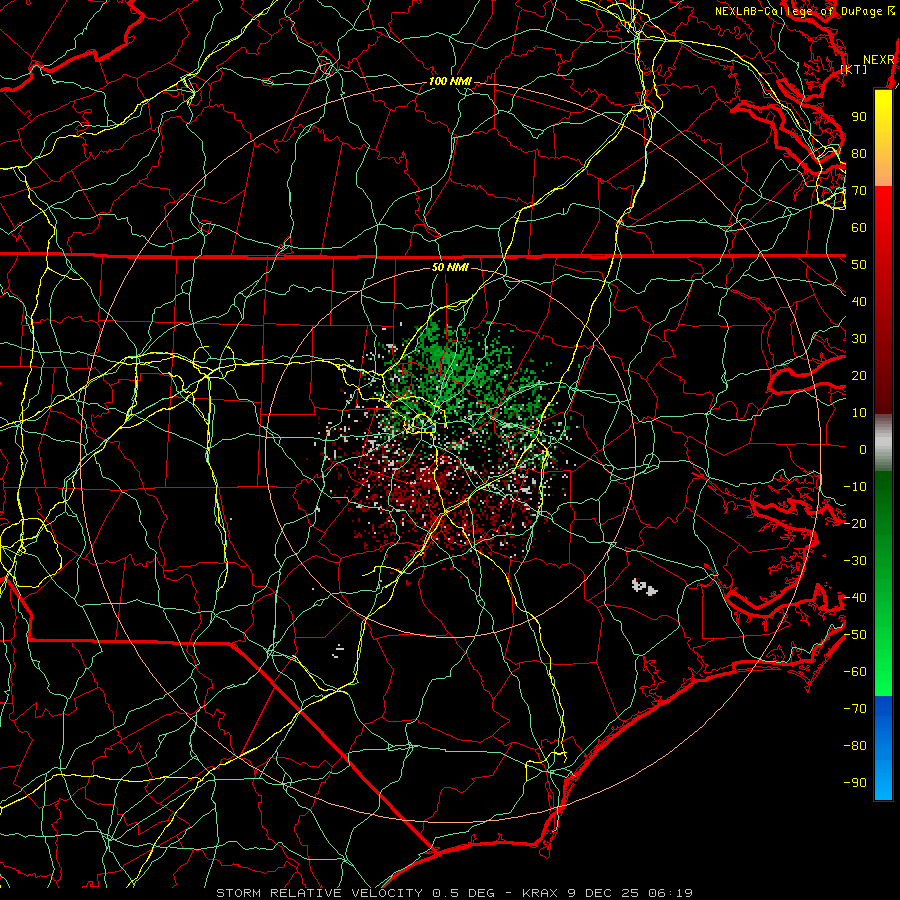This screenshot has width=900, height=900.
Task: Click the "NEXR" label at top right
Action: click(879, 60)
